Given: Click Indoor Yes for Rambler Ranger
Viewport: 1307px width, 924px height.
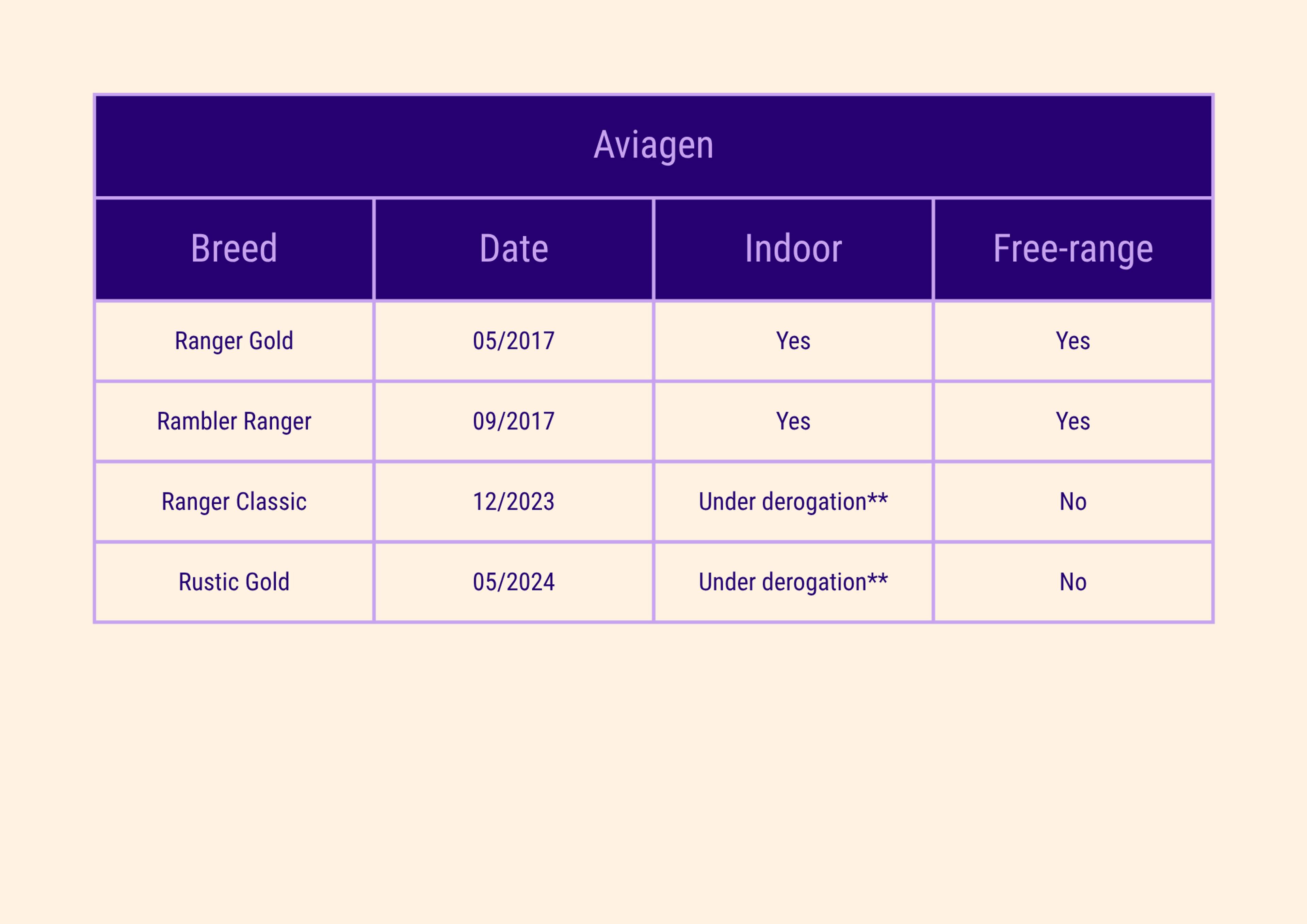Looking at the screenshot, I should point(793,421).
